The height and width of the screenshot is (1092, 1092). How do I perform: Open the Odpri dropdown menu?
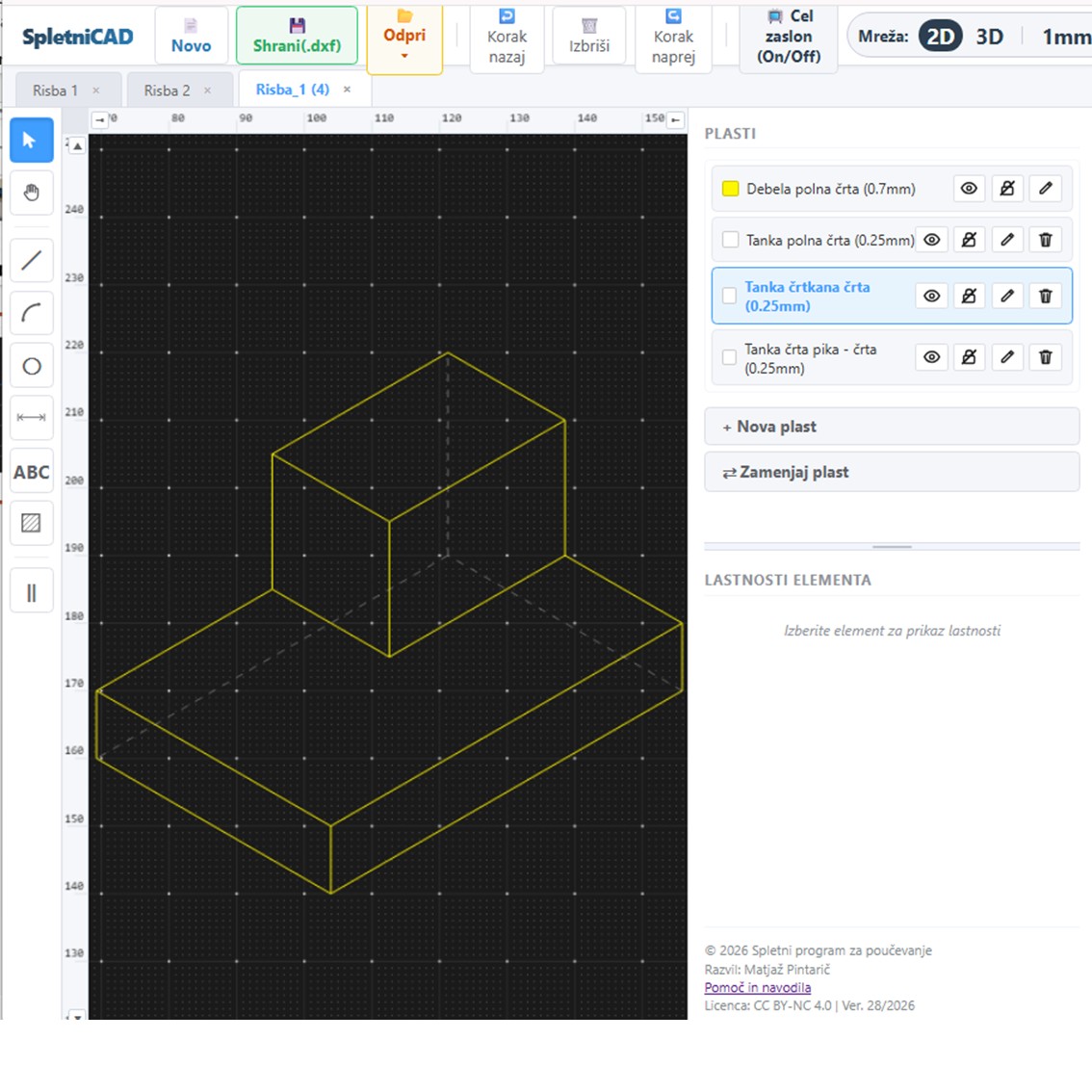404,39
